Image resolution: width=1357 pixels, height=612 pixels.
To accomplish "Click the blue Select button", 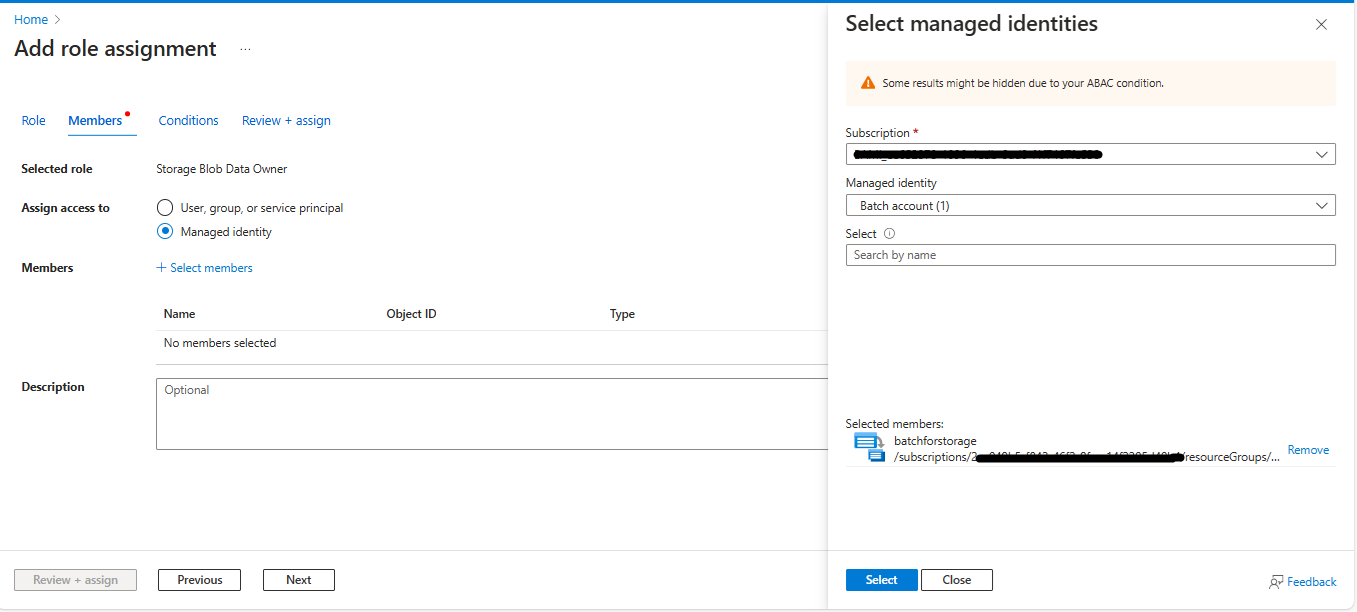I will click(x=881, y=579).
